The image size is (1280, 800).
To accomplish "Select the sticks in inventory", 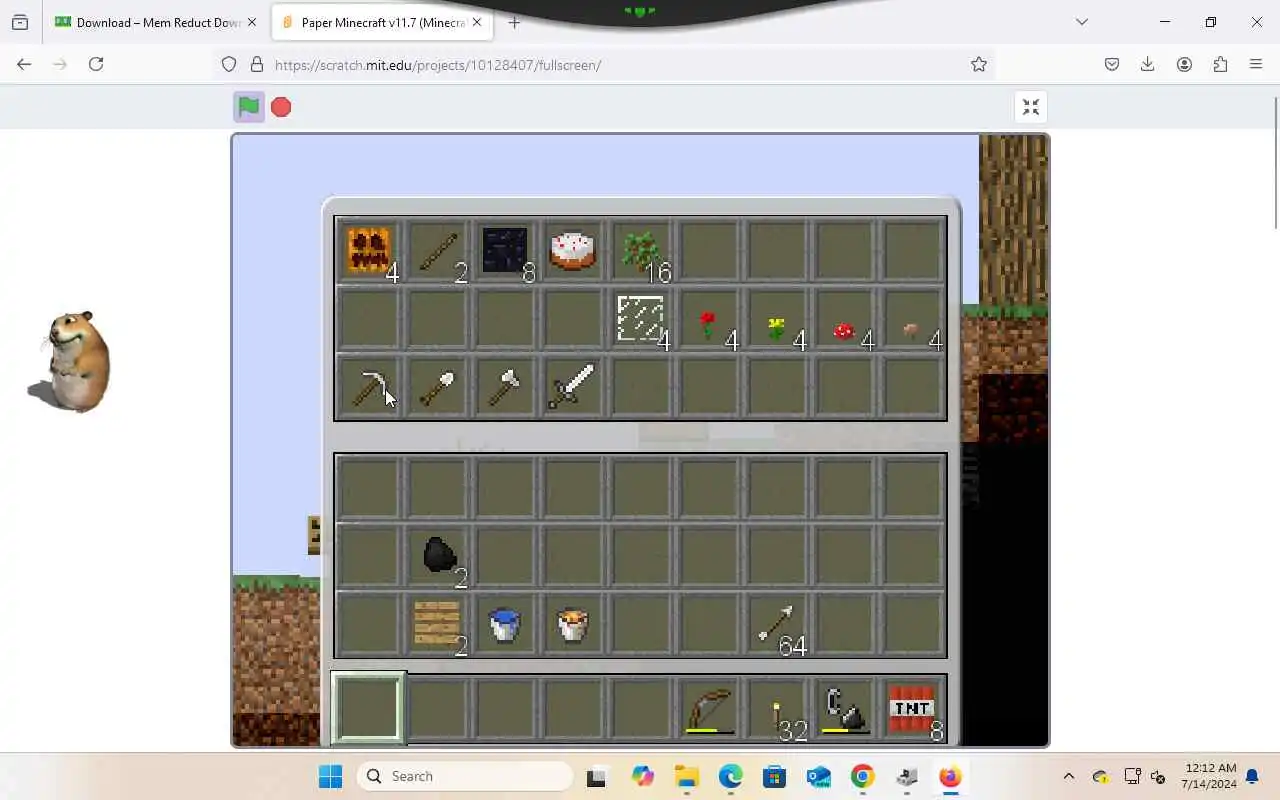I will pyautogui.click(x=437, y=250).
